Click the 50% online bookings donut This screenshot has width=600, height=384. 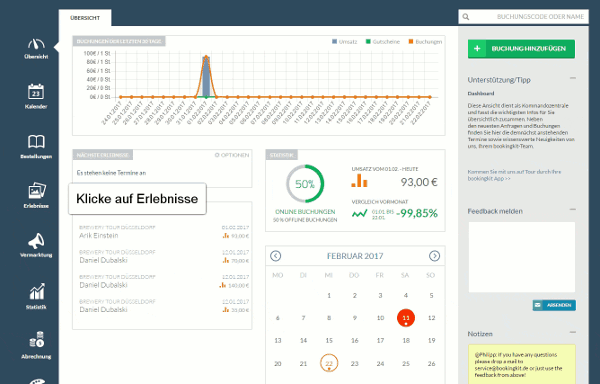[305, 184]
